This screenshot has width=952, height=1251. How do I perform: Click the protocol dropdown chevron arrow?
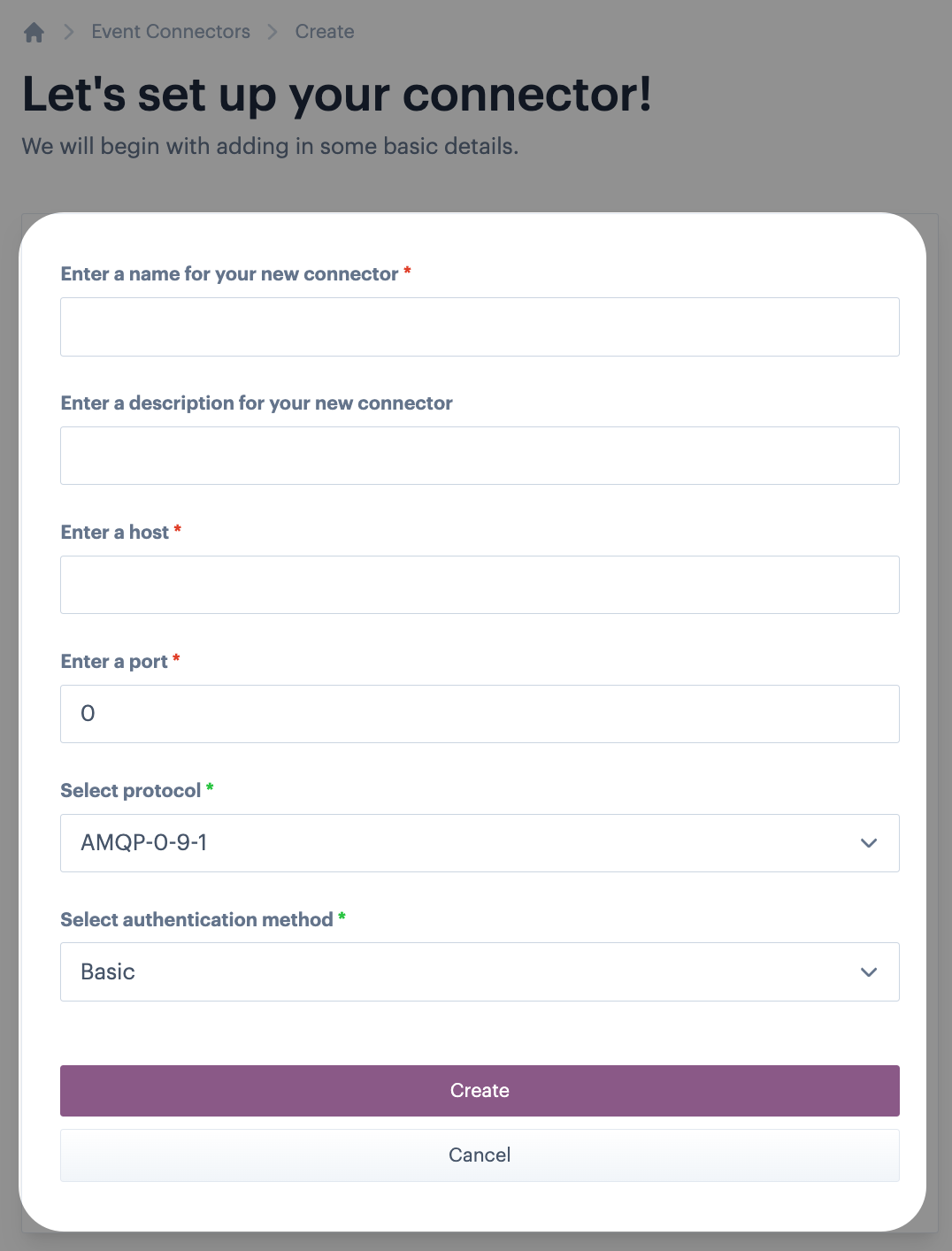pyautogui.click(x=869, y=843)
